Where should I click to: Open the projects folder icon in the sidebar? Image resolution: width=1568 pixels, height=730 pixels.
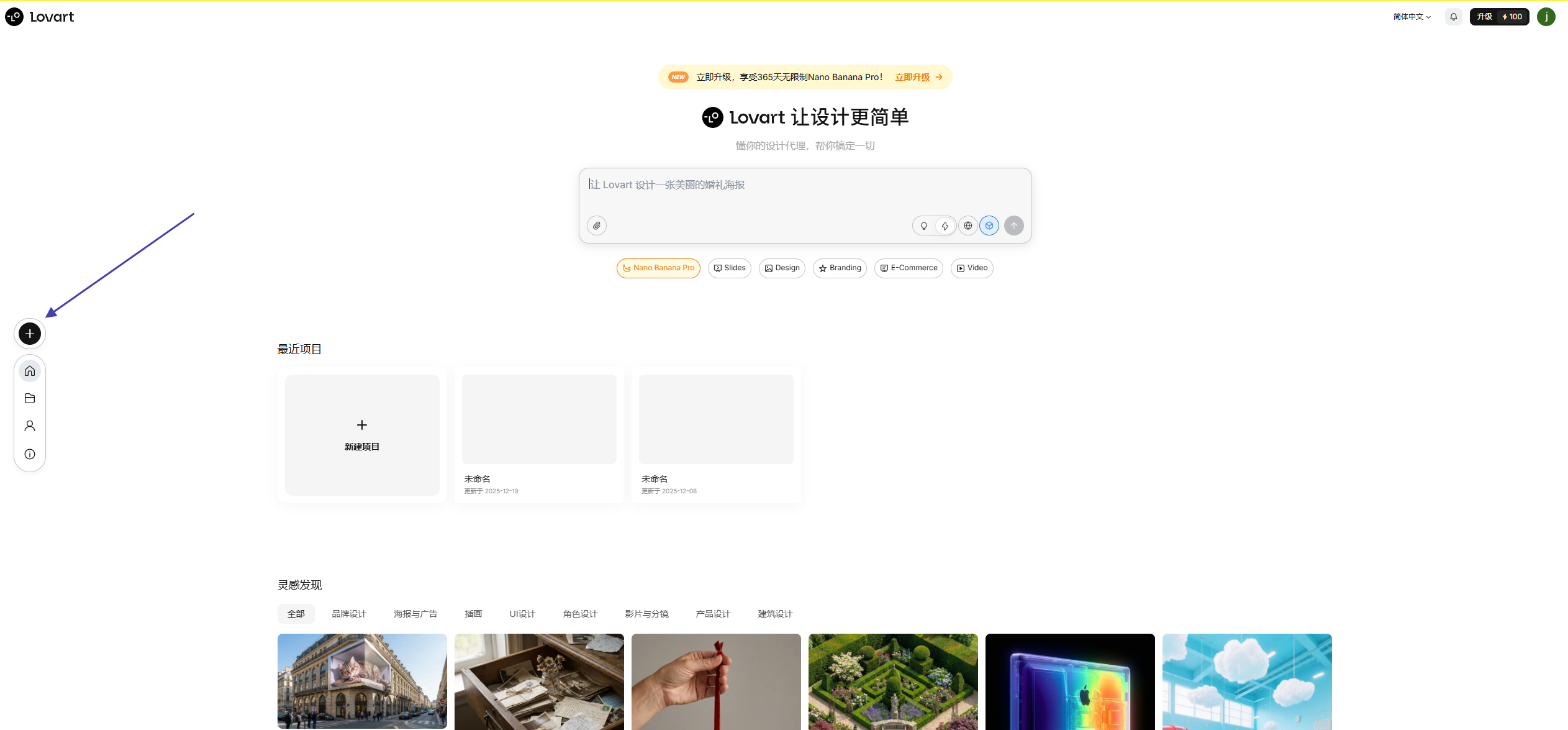coord(29,398)
